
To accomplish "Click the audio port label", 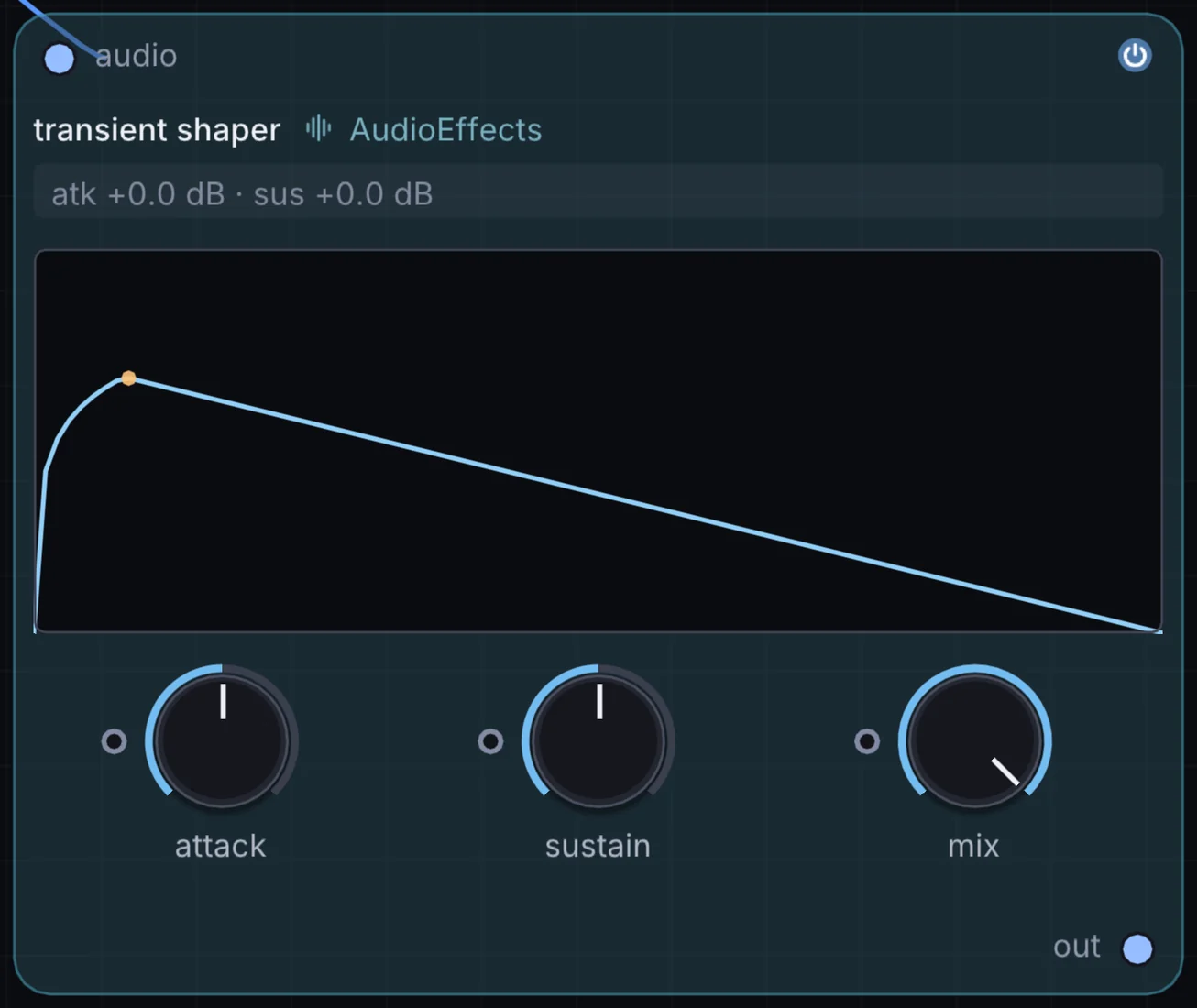I will [x=137, y=56].
